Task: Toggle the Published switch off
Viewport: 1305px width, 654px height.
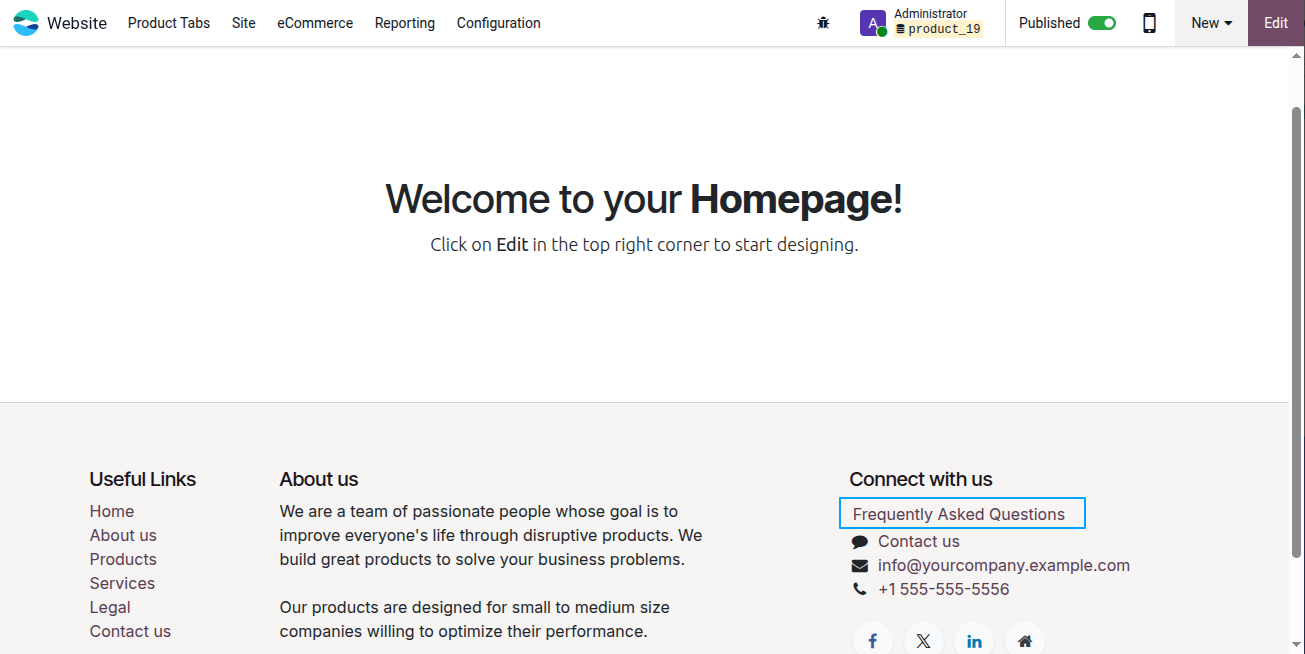Action: coord(1102,23)
